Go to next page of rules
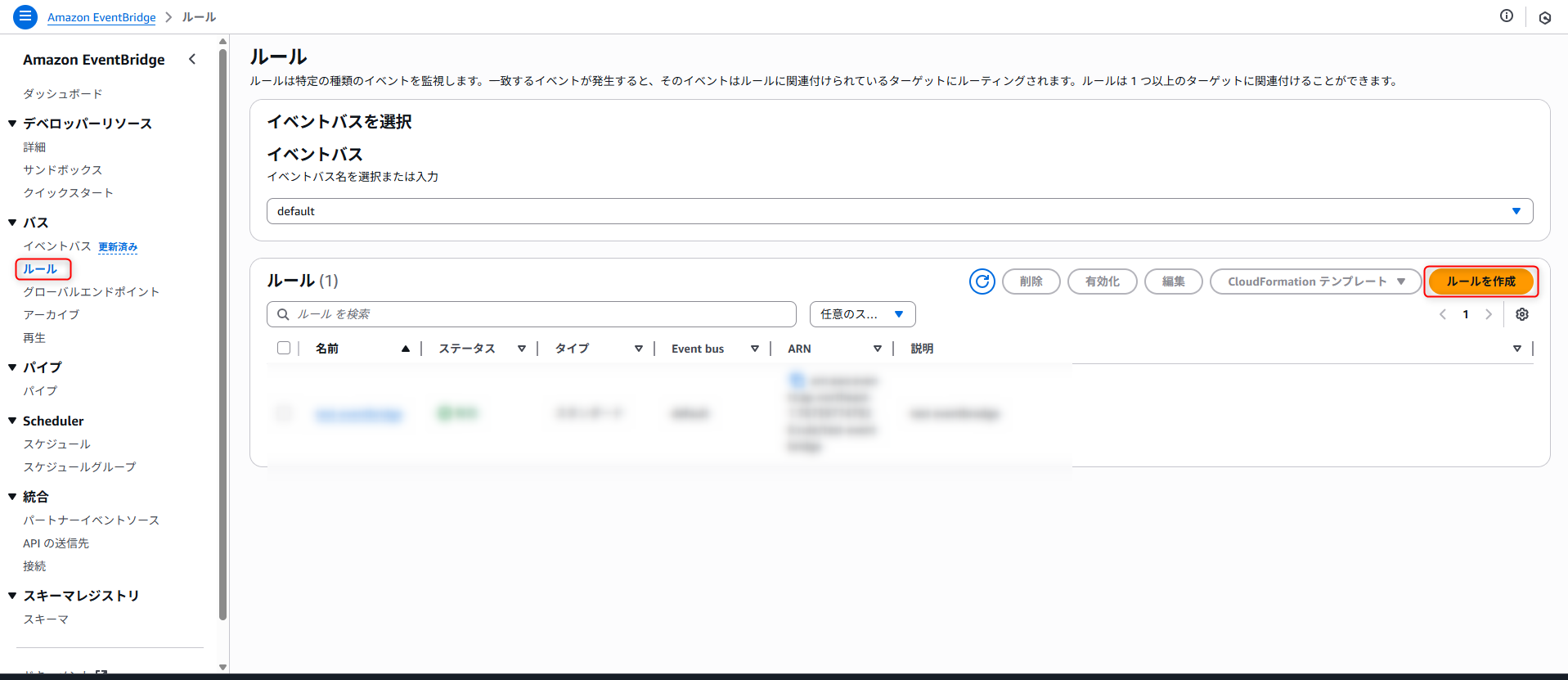The height and width of the screenshot is (680, 1568). tap(1488, 314)
